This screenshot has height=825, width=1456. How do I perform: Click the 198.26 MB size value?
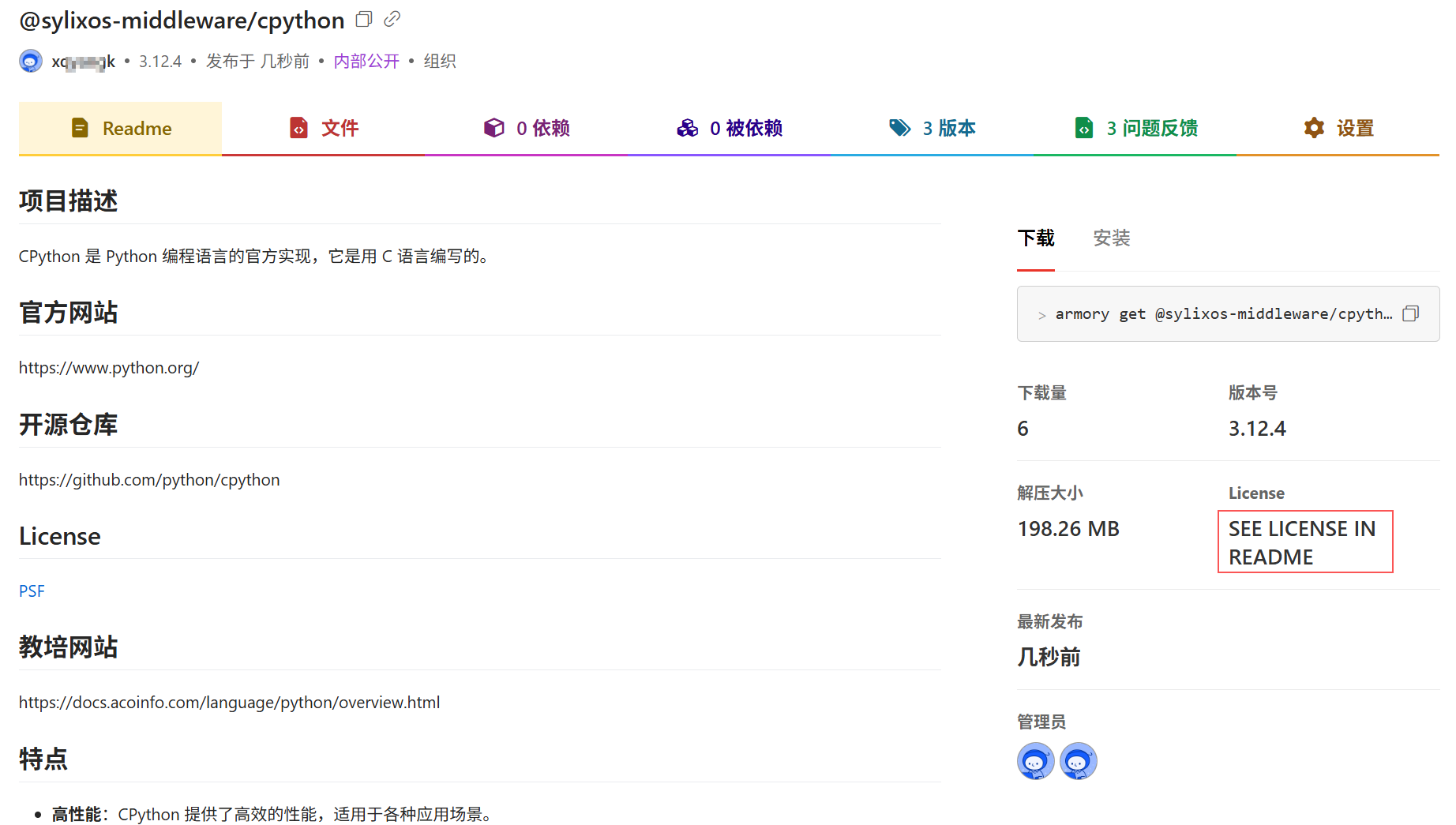(x=1068, y=529)
